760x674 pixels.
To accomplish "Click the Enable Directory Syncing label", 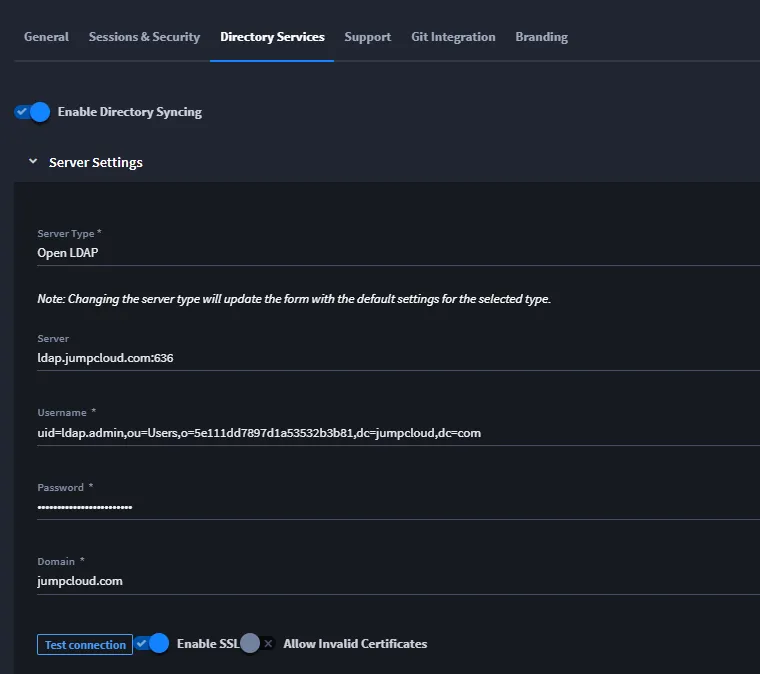I will 129,112.
